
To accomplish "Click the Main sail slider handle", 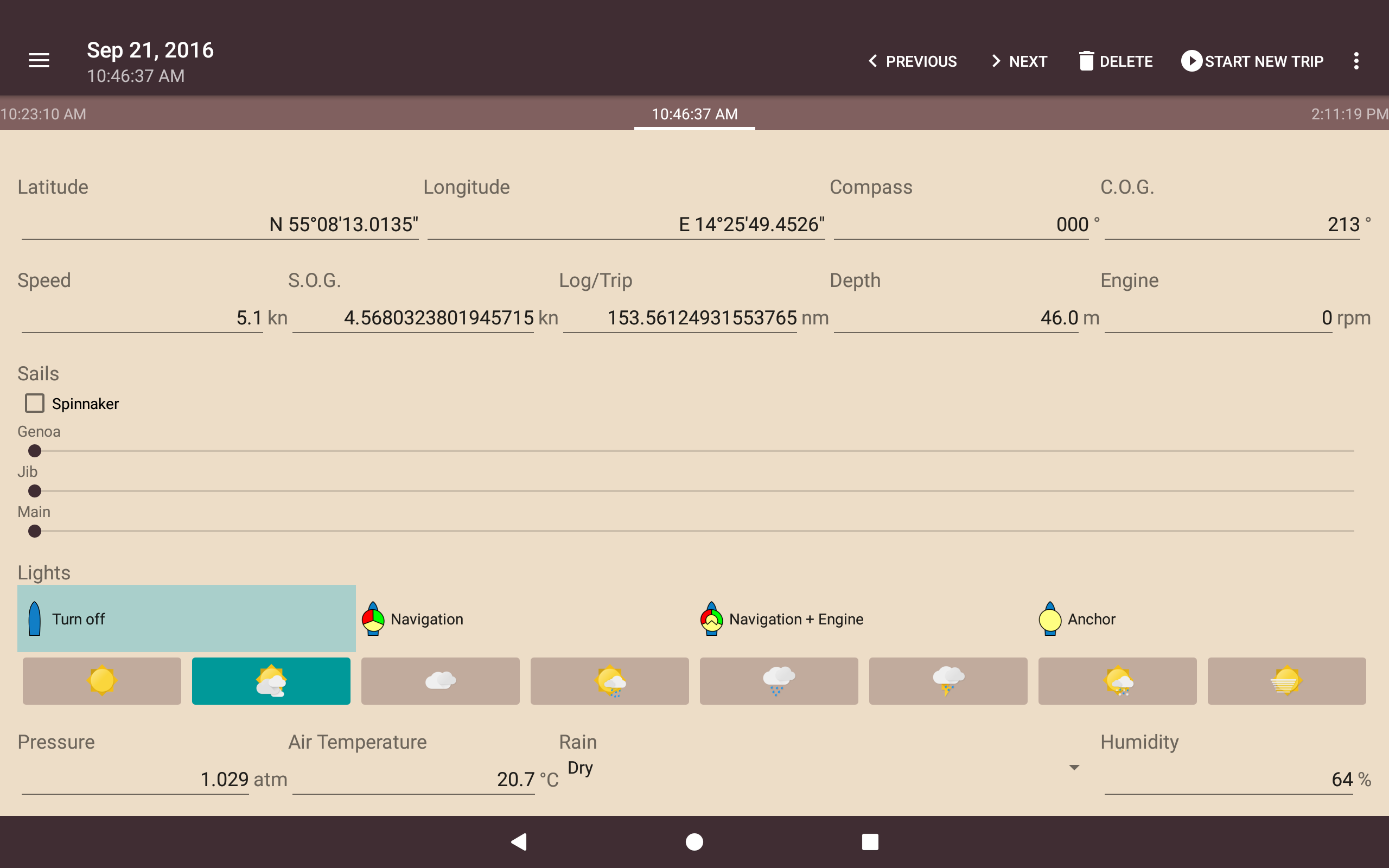I will pyautogui.click(x=34, y=531).
